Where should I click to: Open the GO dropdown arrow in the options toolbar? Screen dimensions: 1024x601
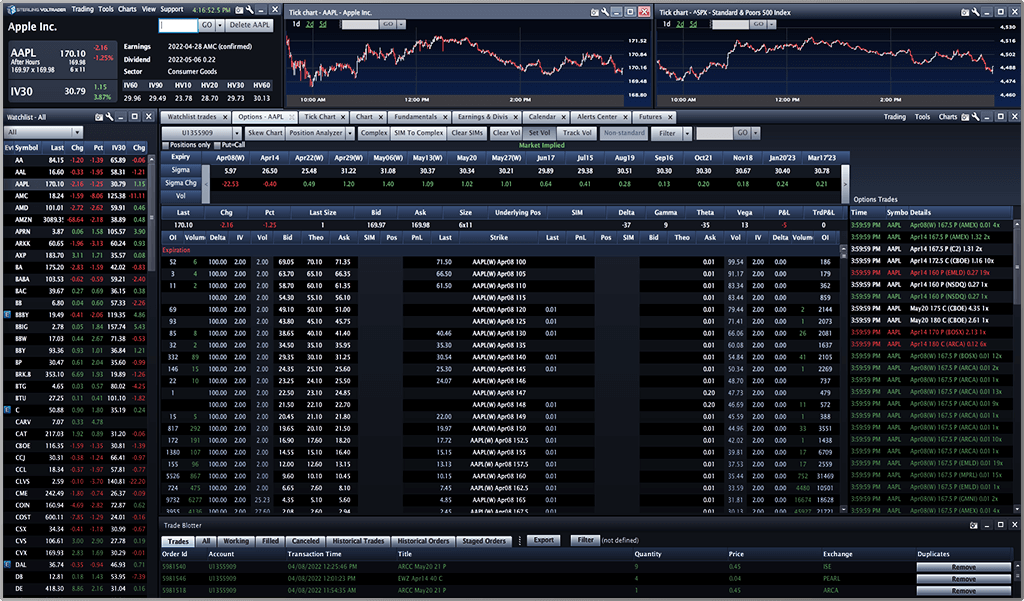[x=756, y=133]
